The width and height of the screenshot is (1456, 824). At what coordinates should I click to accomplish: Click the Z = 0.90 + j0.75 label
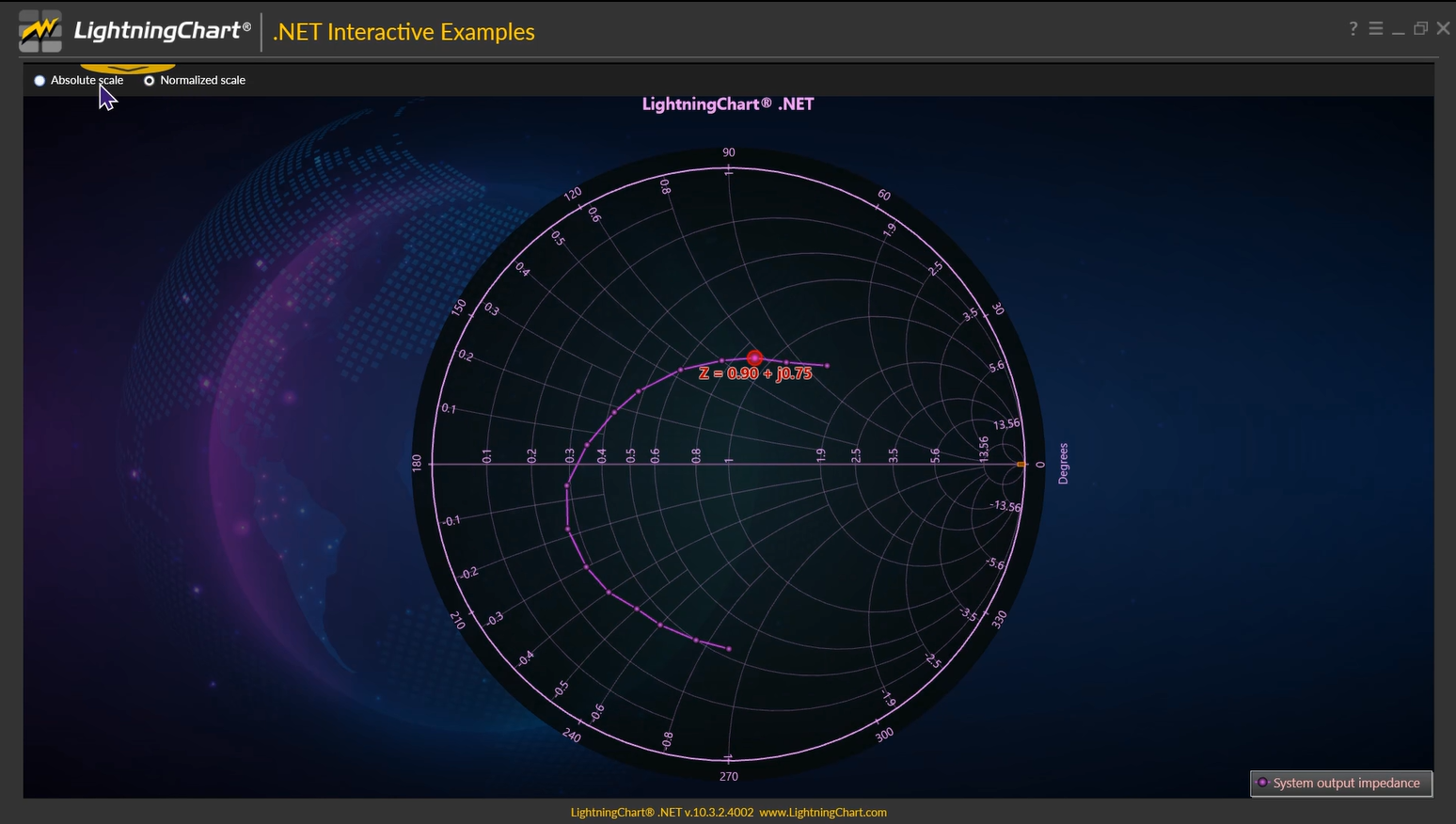click(x=755, y=373)
